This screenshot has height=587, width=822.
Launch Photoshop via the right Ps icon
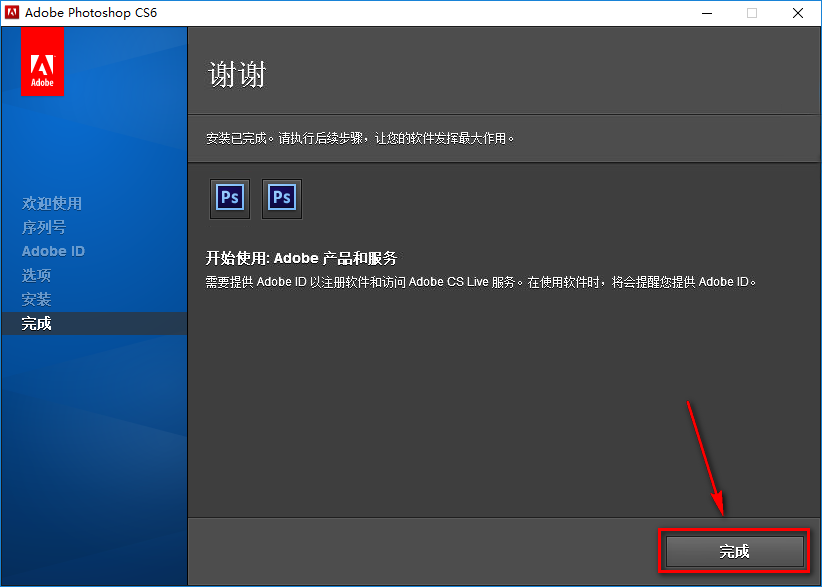tap(281, 198)
